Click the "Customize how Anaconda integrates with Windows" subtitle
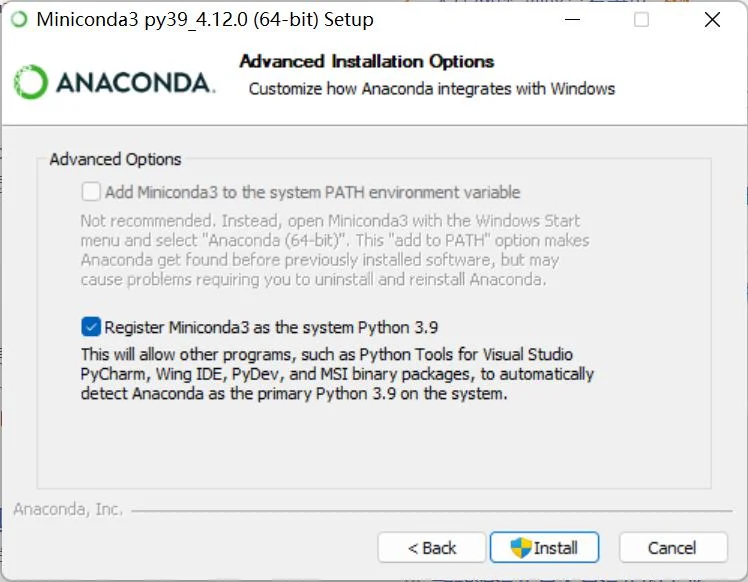The height and width of the screenshot is (582, 748). click(431, 89)
